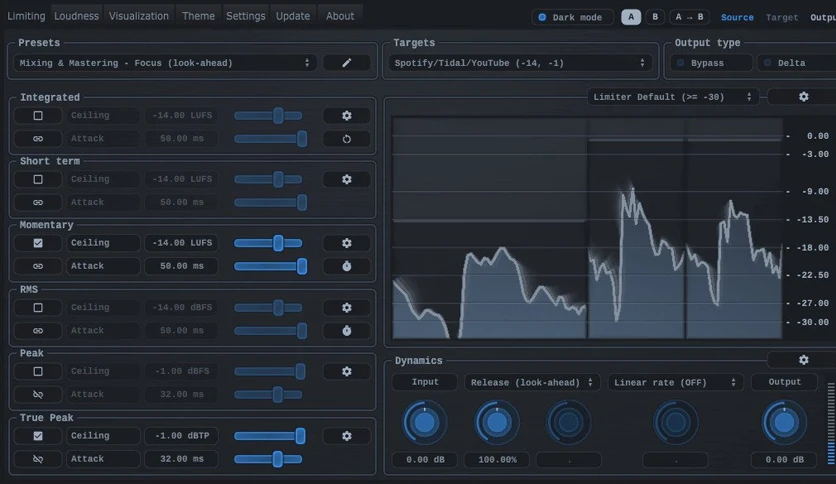Uncheck the True Peak ceiling checkbox
Image resolution: width=836 pixels, height=484 pixels.
(38, 436)
